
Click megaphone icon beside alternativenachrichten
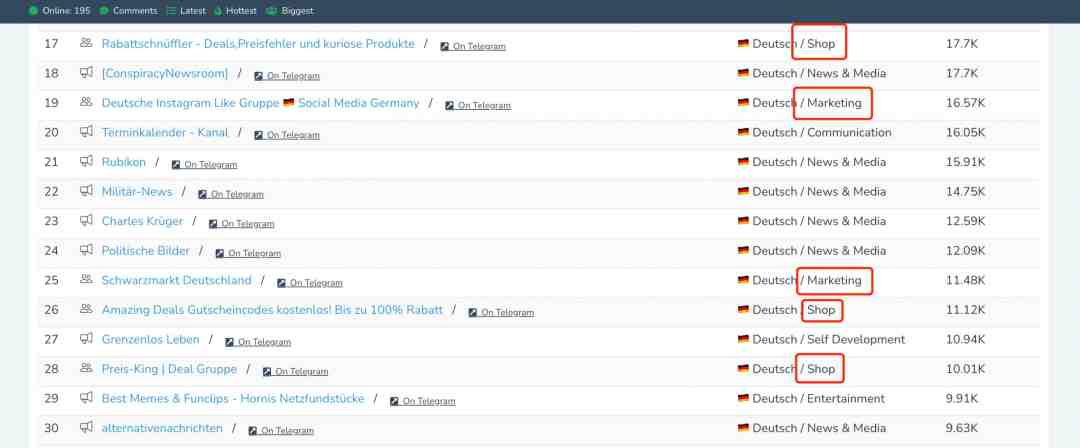86,427
